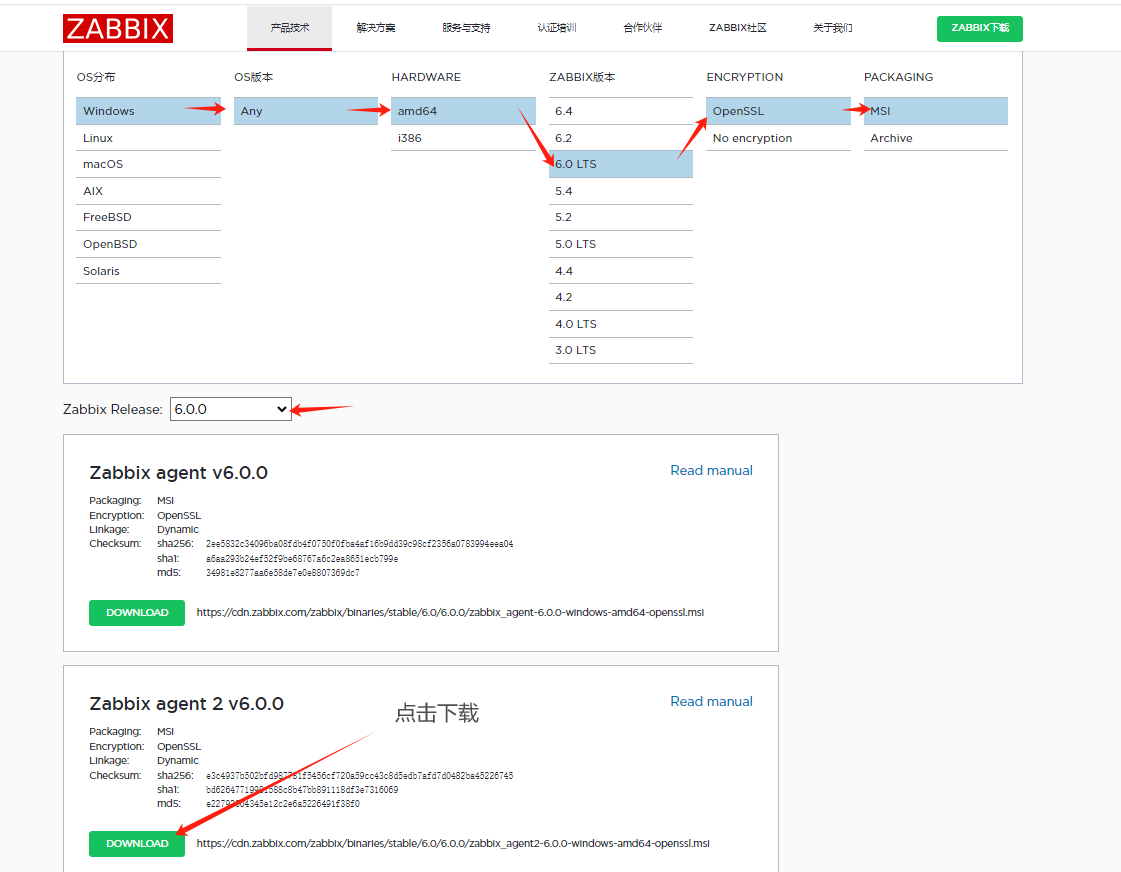Click the Zabbix agent 2 v6.0.0 heading
The height and width of the screenshot is (872, 1121).
(187, 704)
